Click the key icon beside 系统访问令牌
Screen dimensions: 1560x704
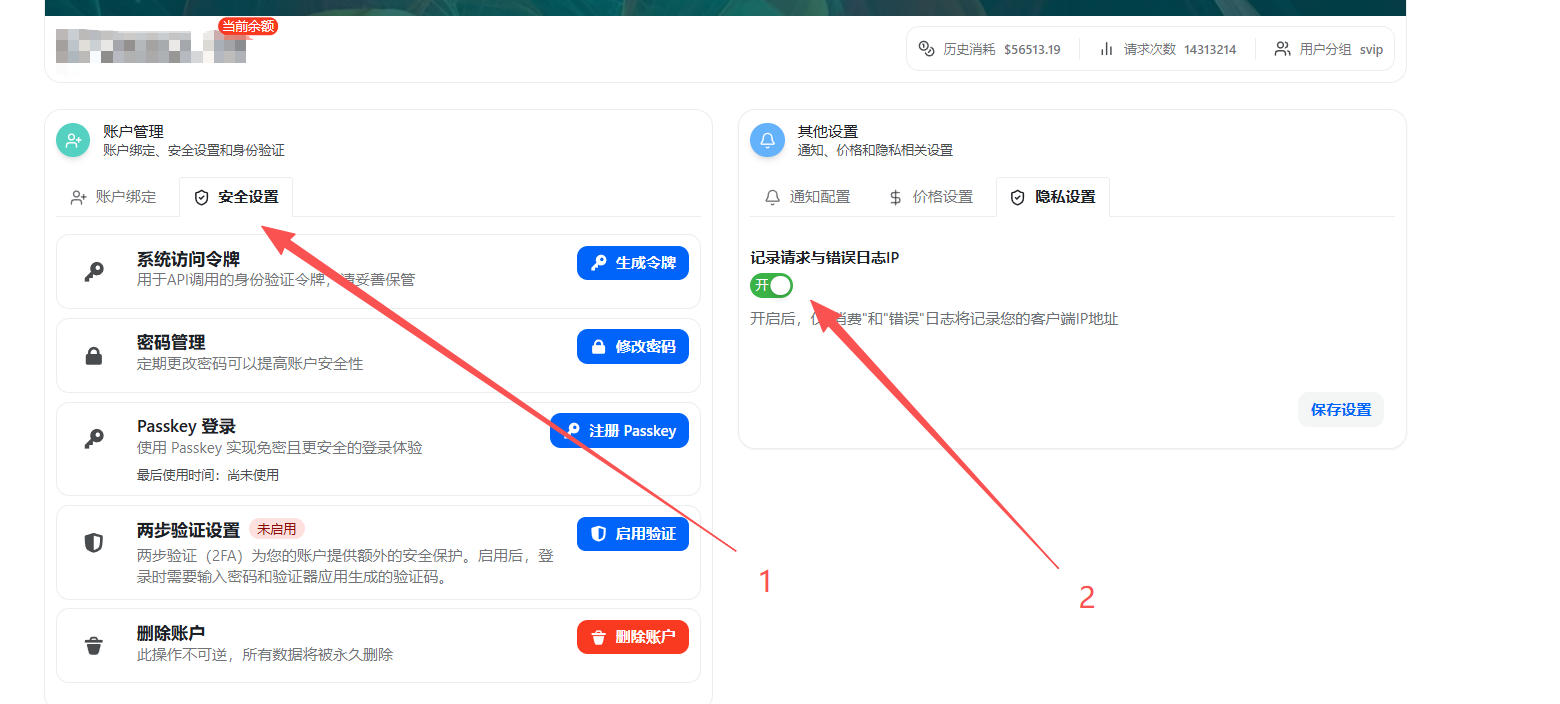[x=94, y=270]
